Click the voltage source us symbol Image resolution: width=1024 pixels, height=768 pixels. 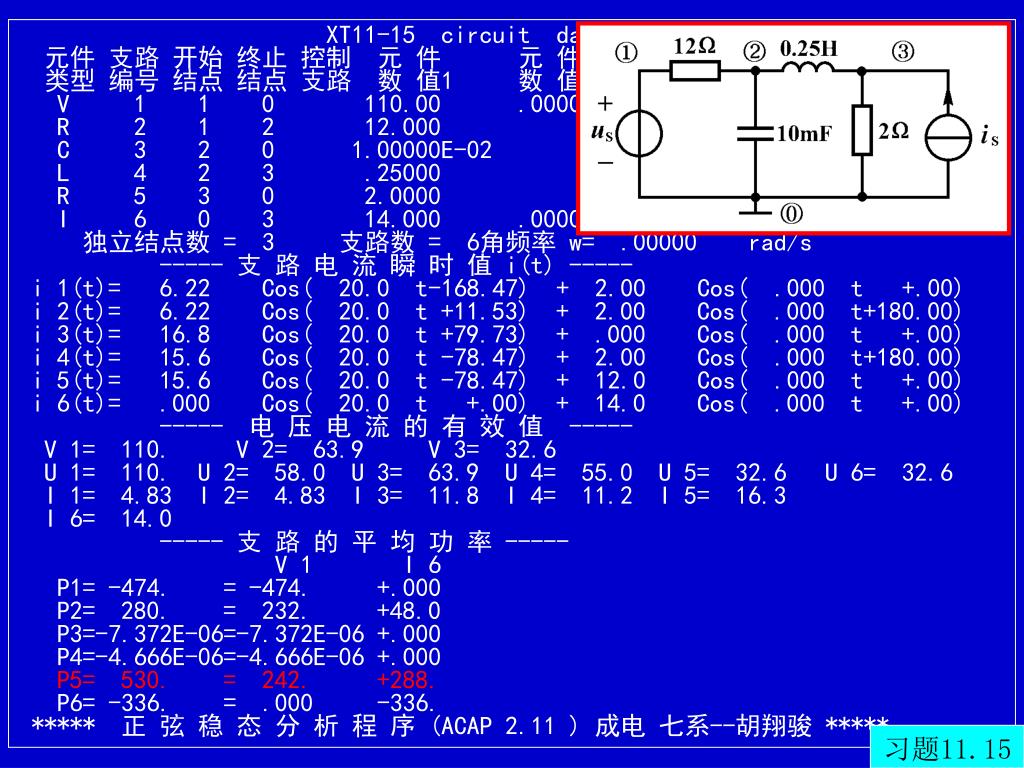(639, 133)
